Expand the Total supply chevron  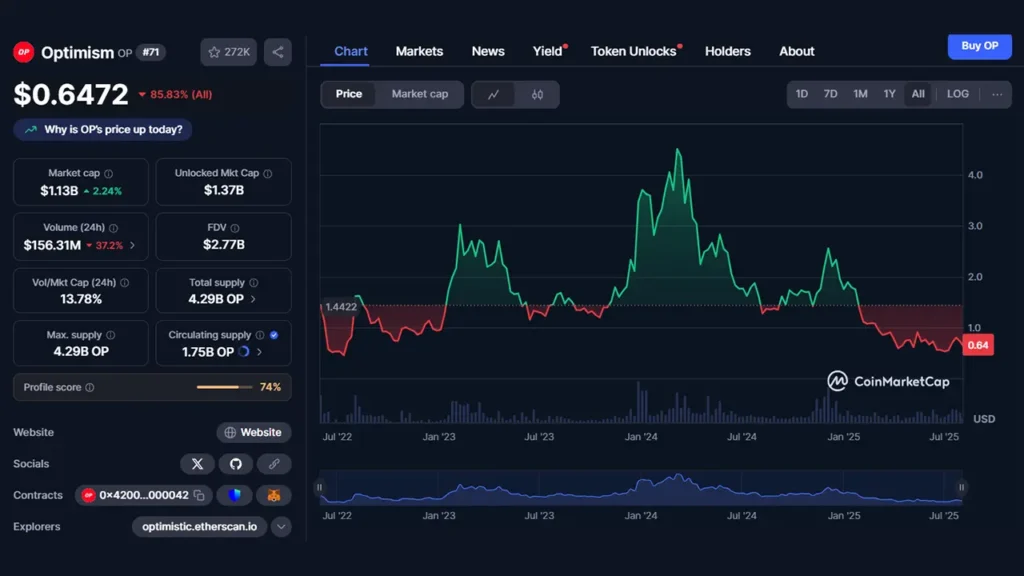253,299
